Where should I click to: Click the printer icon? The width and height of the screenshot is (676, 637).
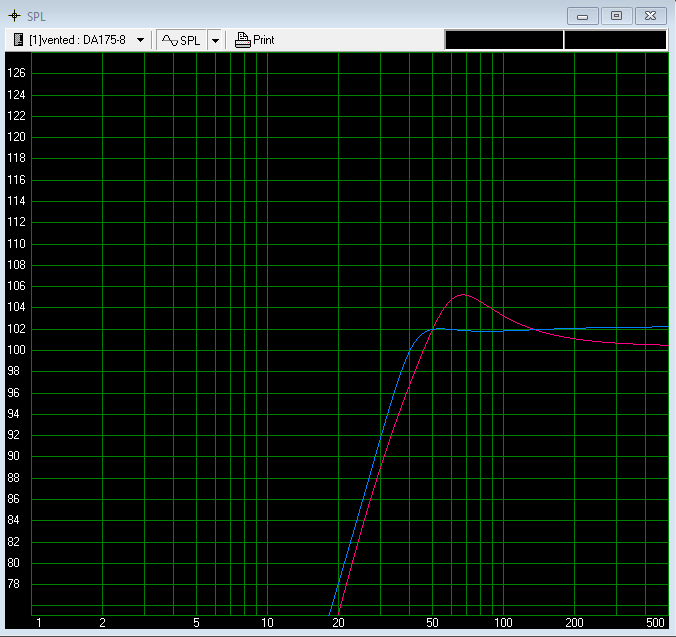point(242,40)
